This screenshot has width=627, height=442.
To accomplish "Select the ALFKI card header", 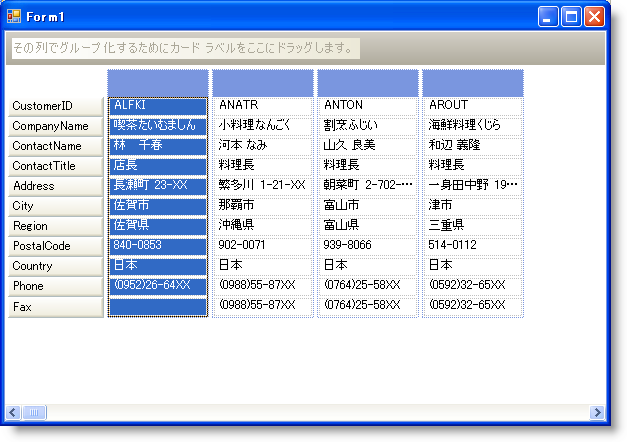I will point(158,83).
